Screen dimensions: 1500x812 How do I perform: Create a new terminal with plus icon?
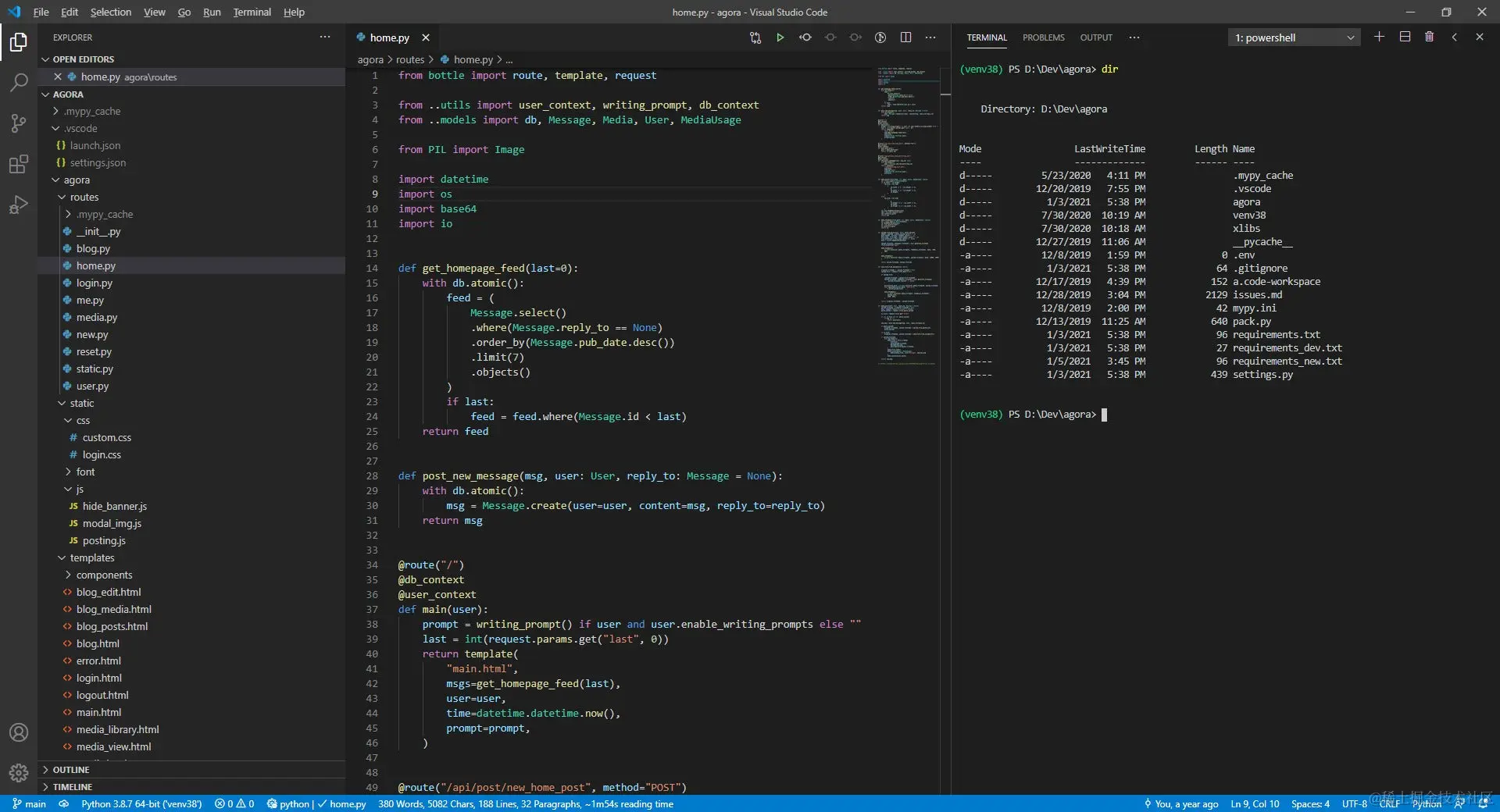(1379, 37)
